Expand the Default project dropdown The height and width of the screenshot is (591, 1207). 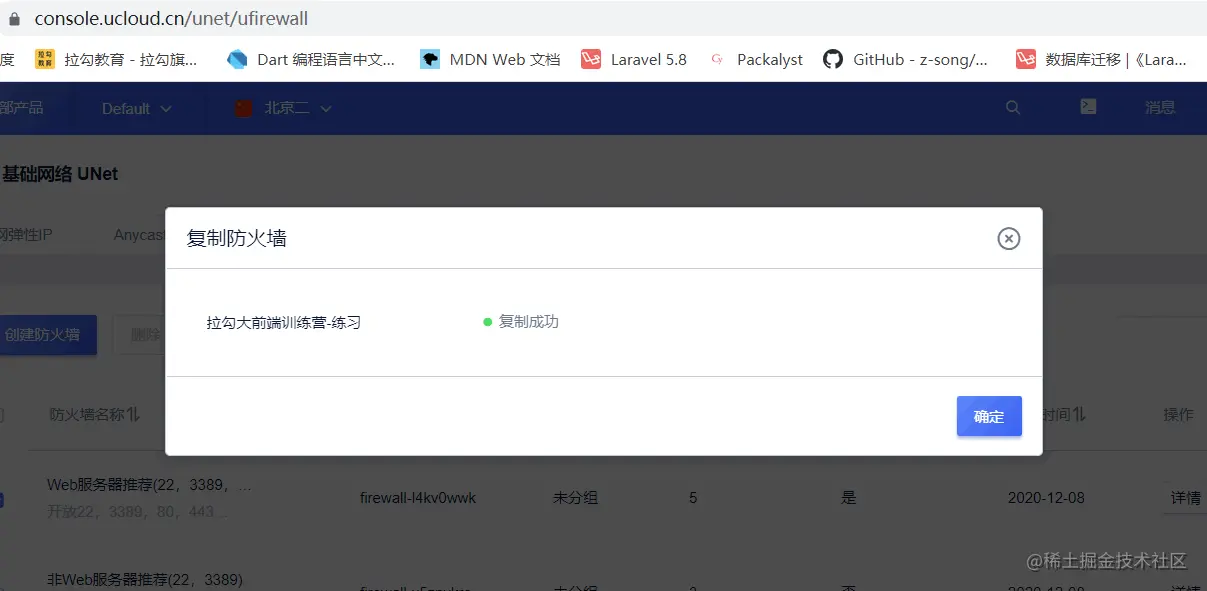click(137, 108)
